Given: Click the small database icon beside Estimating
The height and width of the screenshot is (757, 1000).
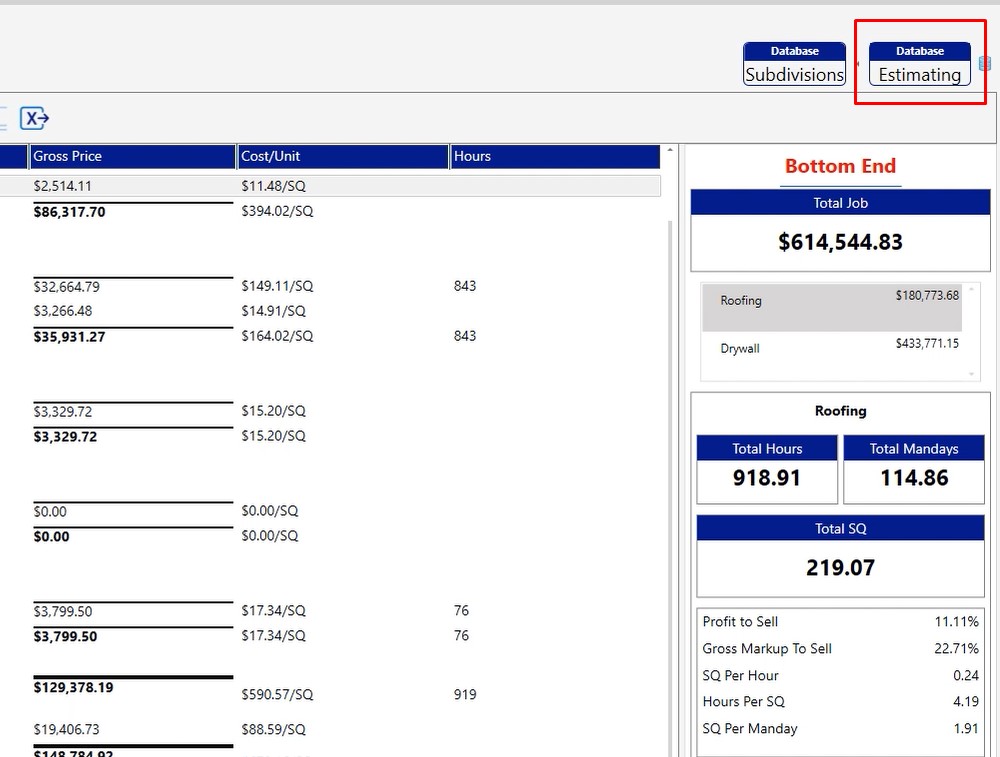Looking at the screenshot, I should pos(985,63).
